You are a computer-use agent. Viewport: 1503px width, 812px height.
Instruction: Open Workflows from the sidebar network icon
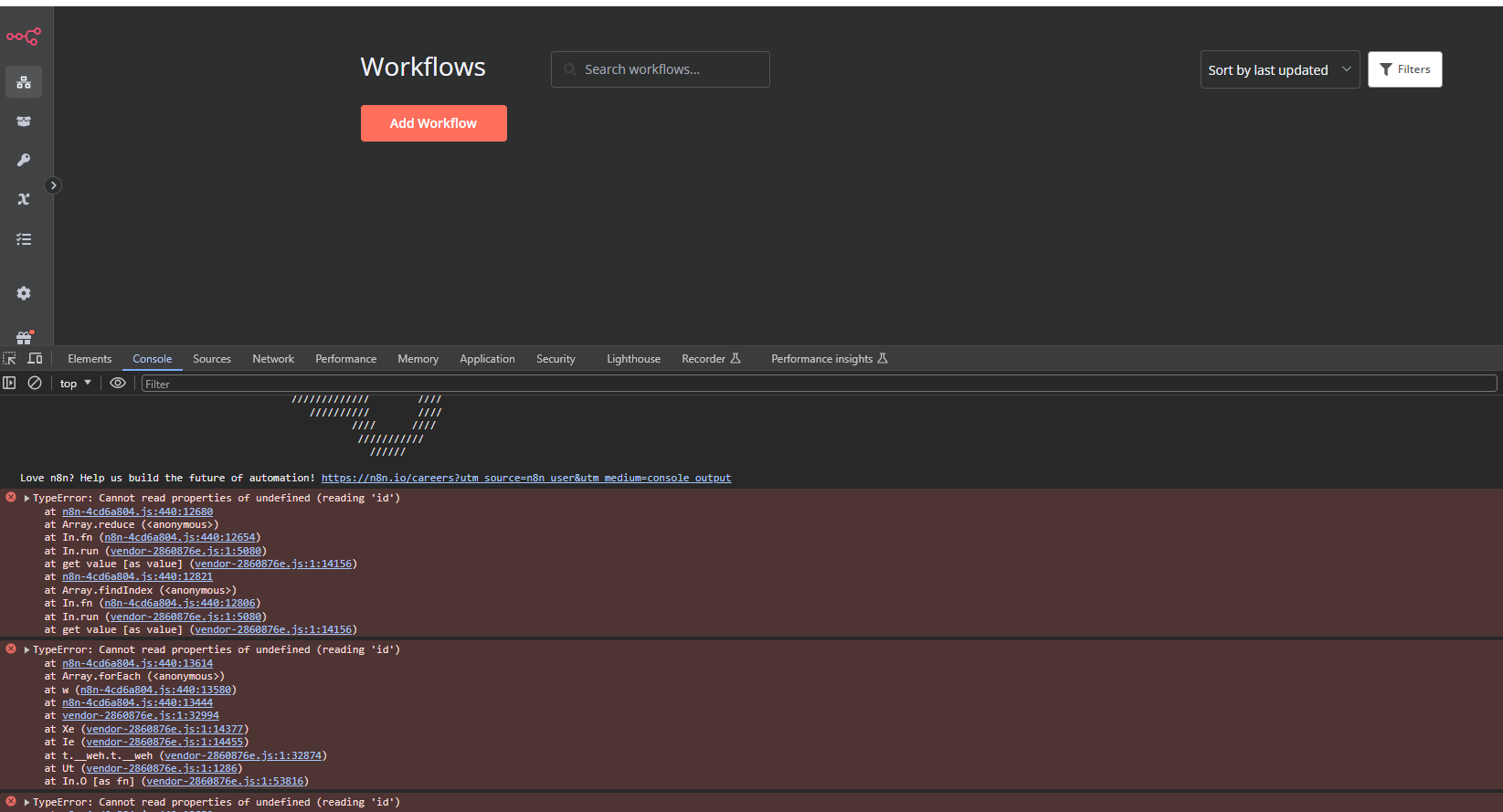(x=24, y=82)
